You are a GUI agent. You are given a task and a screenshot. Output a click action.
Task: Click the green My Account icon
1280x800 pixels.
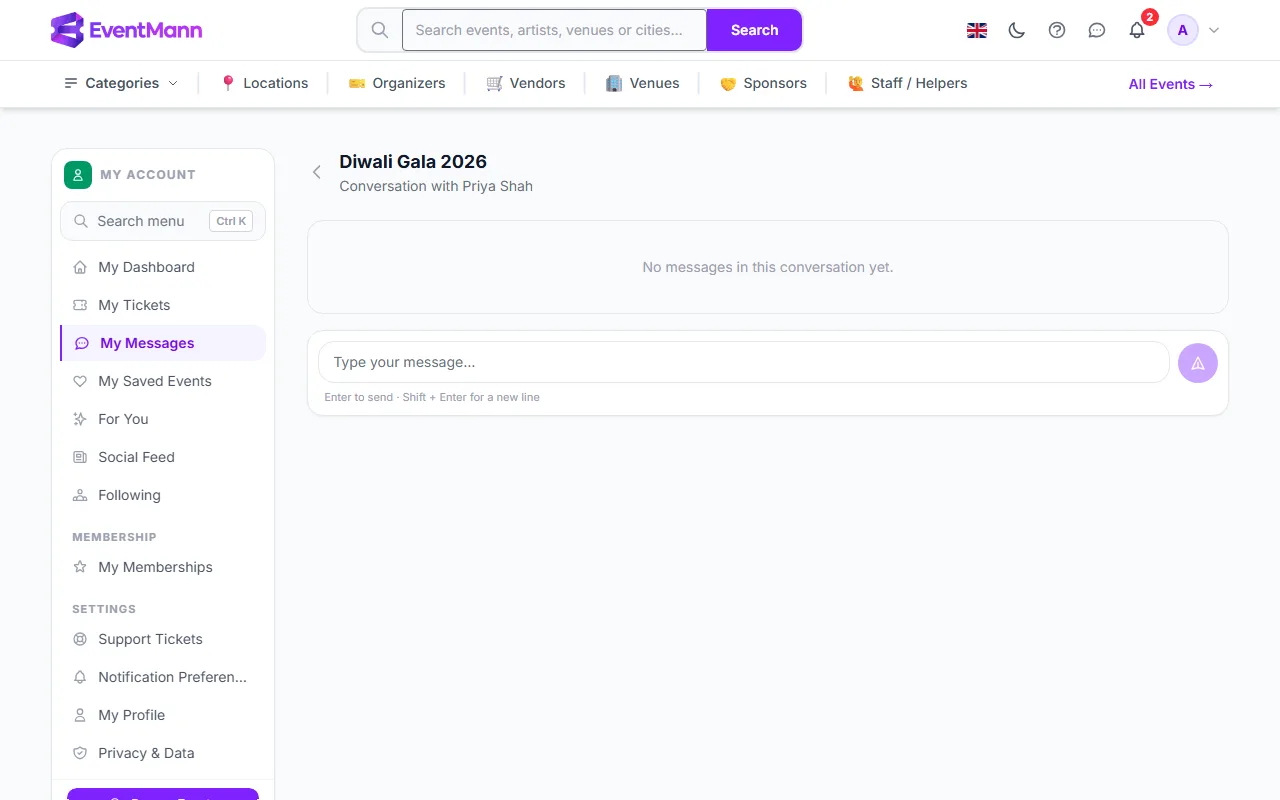click(78, 175)
